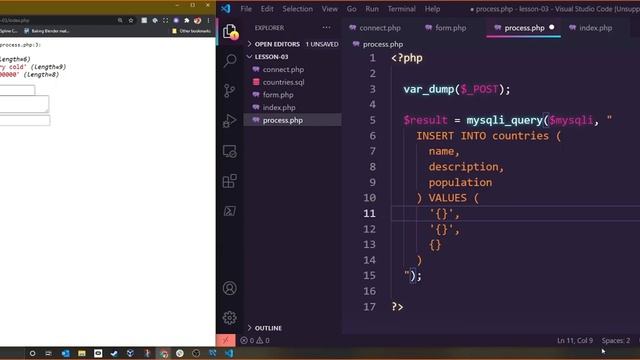640x360 pixels.
Task: Click the zoom magnifier in browser address bar
Action: tap(120, 20)
